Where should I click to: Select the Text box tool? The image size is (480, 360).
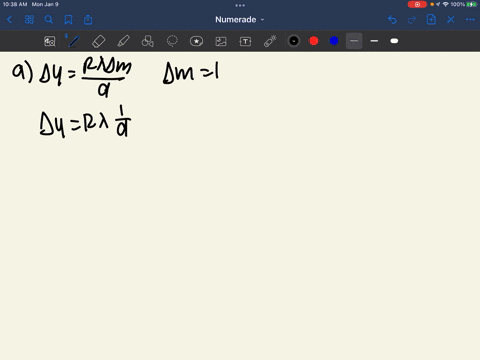pos(245,41)
